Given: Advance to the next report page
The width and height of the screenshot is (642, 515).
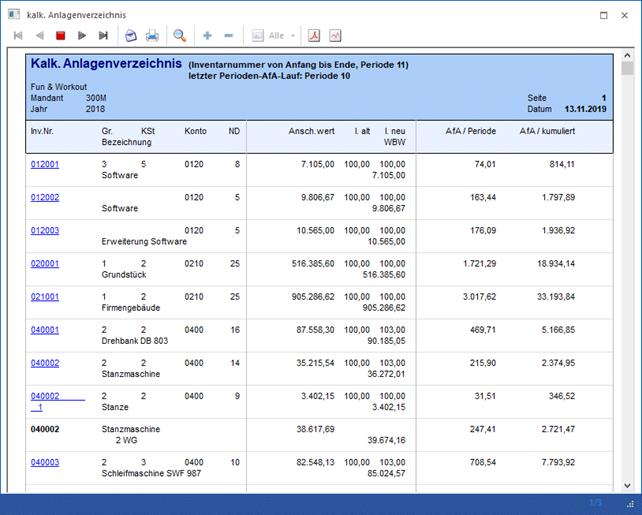Looking at the screenshot, I should click(82, 36).
